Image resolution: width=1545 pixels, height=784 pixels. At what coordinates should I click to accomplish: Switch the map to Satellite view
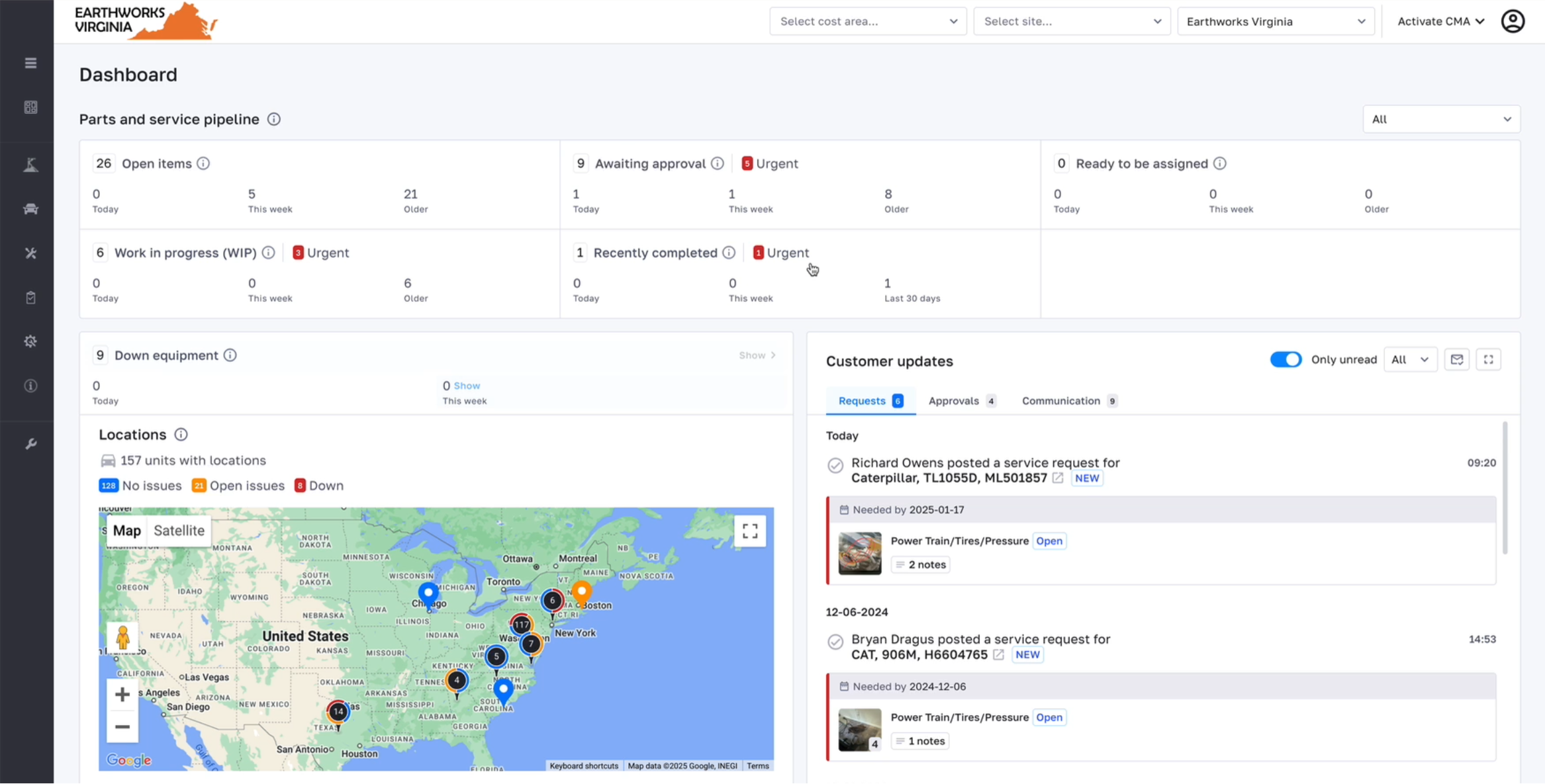pos(179,531)
